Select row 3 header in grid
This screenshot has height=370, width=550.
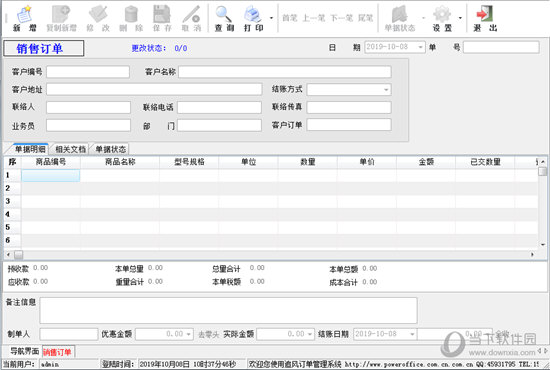click(x=13, y=201)
